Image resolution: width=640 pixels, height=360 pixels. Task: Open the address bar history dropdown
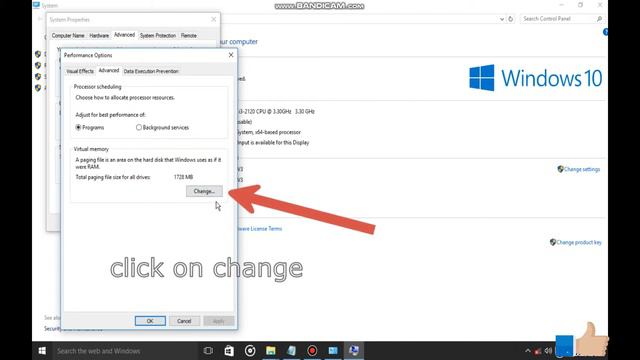(502, 19)
